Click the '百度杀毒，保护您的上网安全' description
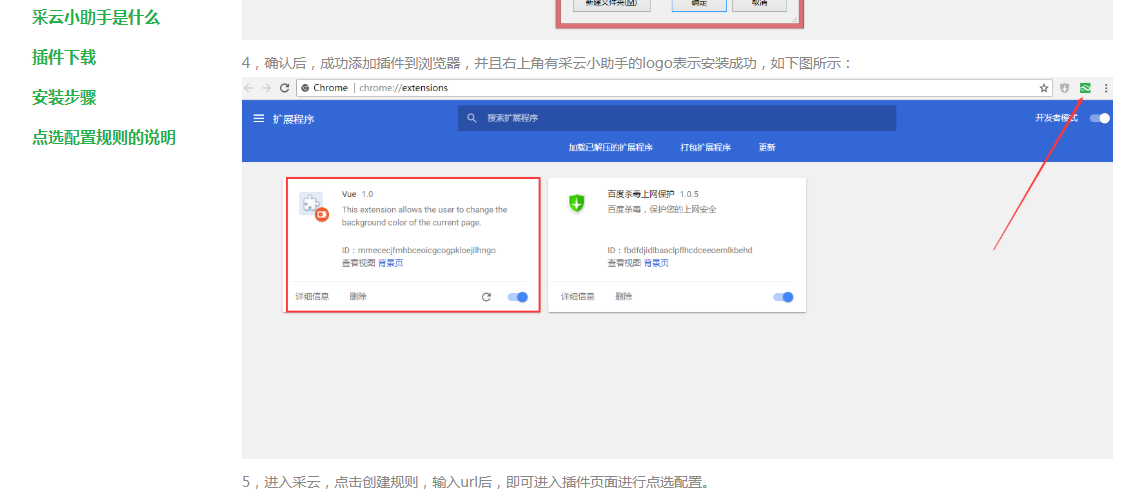Viewport: 1145px width, 501px height. tap(662, 210)
